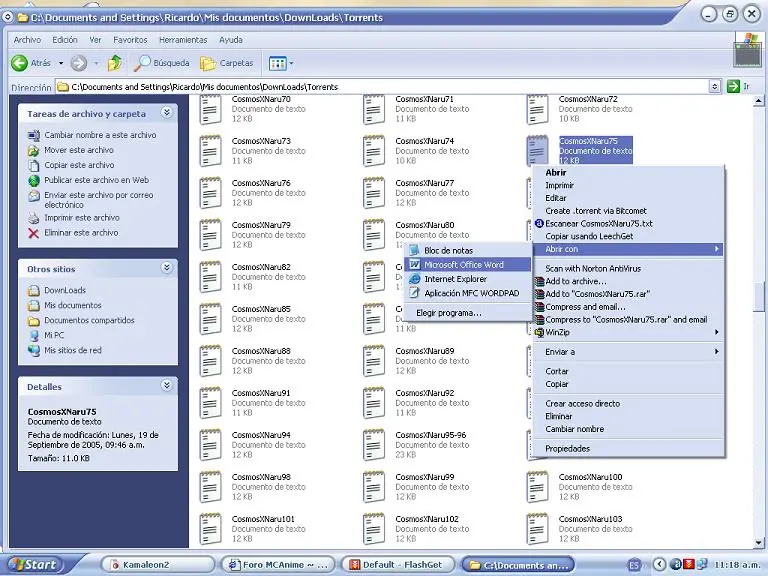Click Publicar este archivo en Web globe

(33, 180)
